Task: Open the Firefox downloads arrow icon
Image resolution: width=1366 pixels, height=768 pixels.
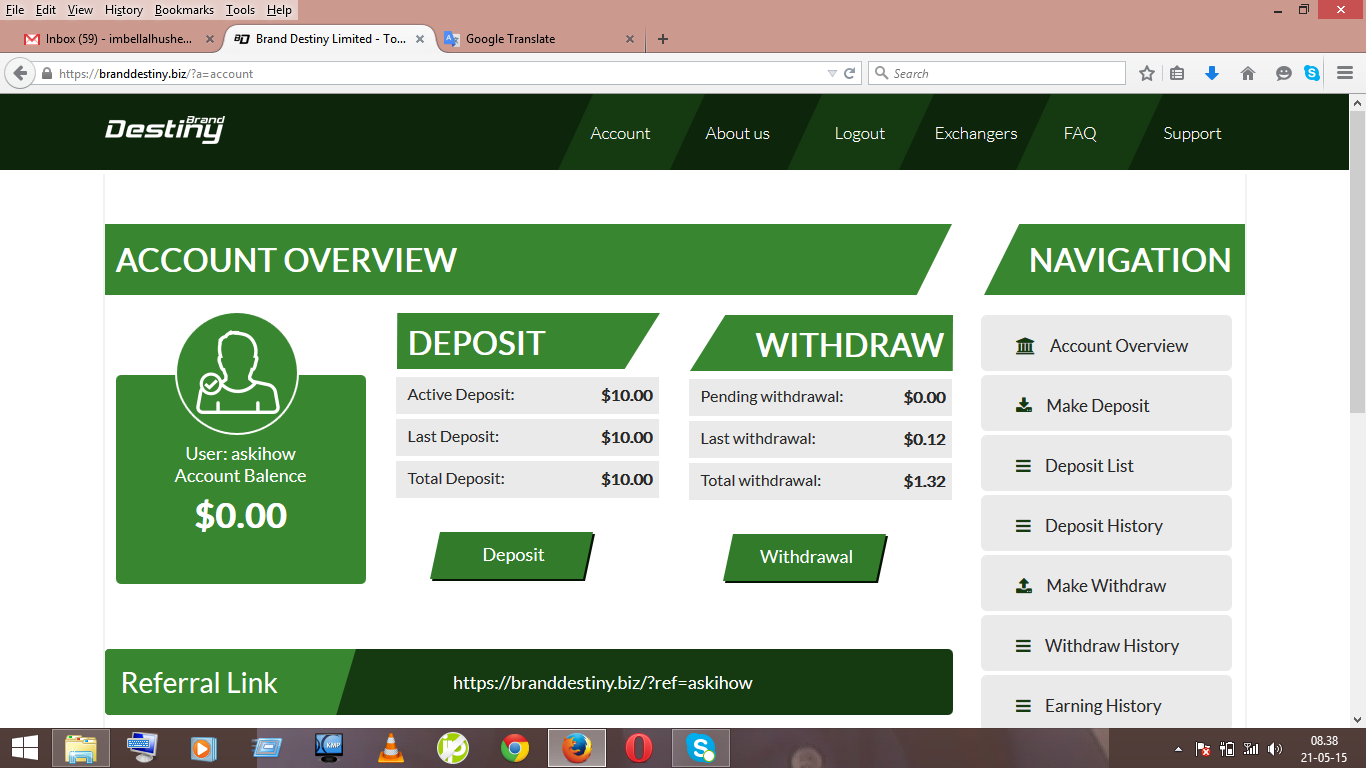Action: [1212, 73]
